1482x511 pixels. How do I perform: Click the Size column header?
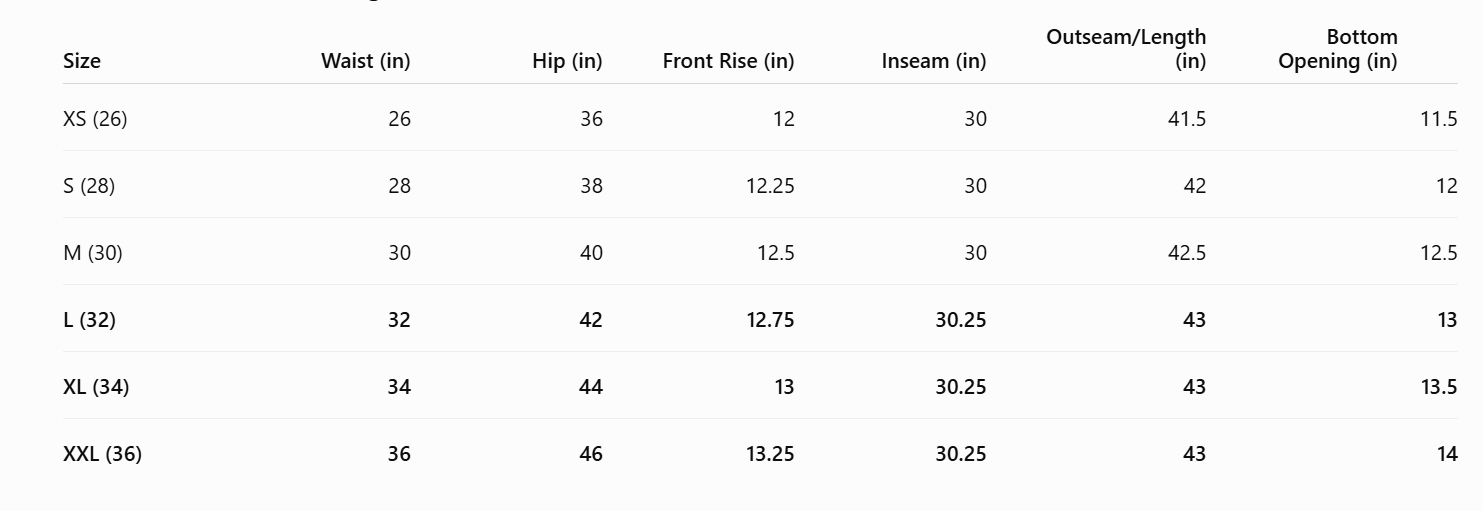pos(82,61)
